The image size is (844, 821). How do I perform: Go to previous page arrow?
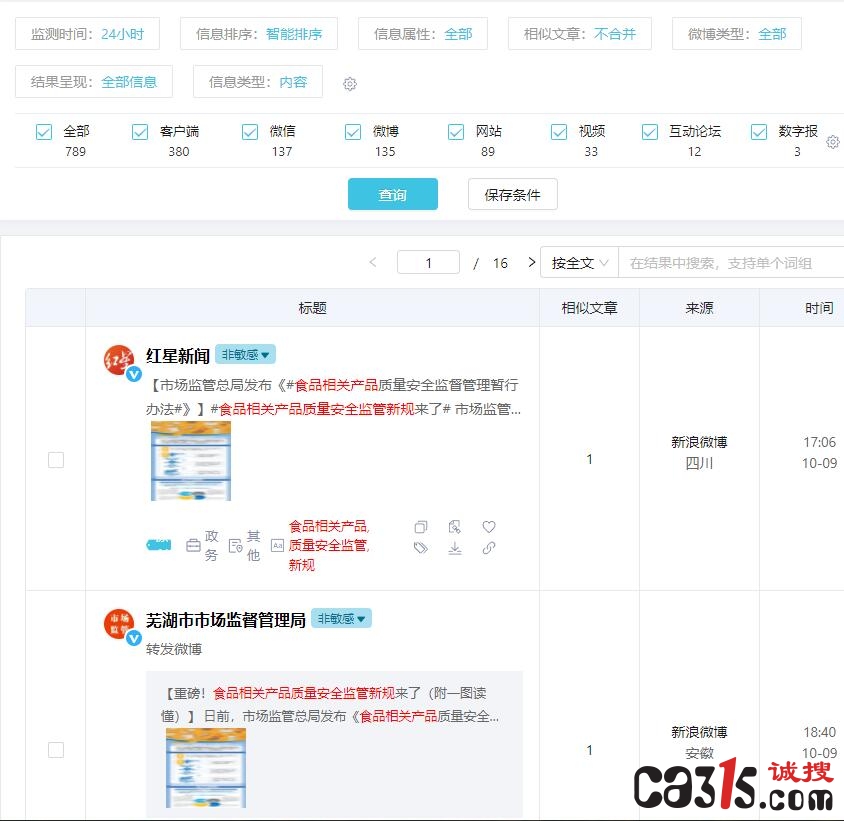point(372,262)
